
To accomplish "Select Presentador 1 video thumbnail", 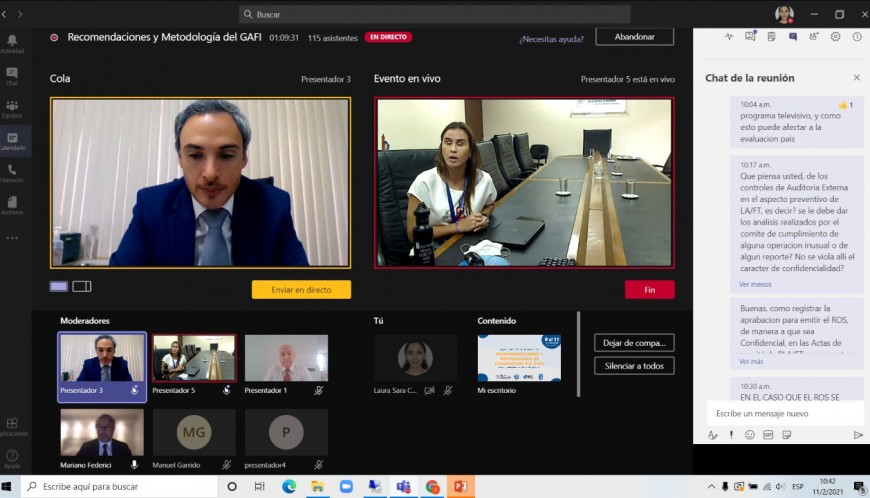I will pos(286,358).
